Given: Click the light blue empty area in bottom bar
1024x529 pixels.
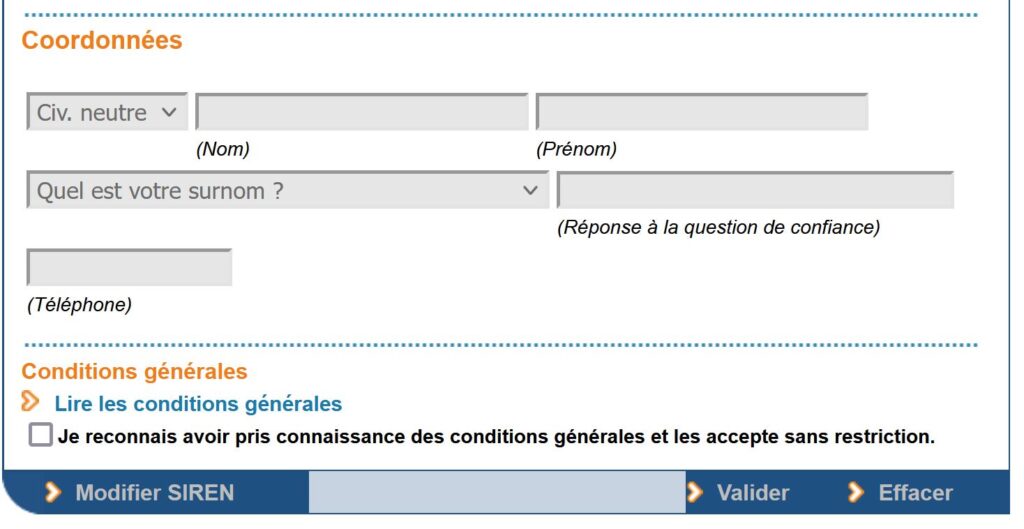Looking at the screenshot, I should coord(496,493).
